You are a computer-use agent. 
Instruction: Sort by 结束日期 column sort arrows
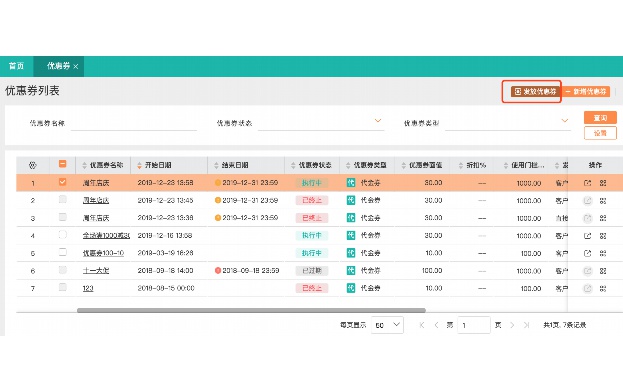(x=216, y=165)
